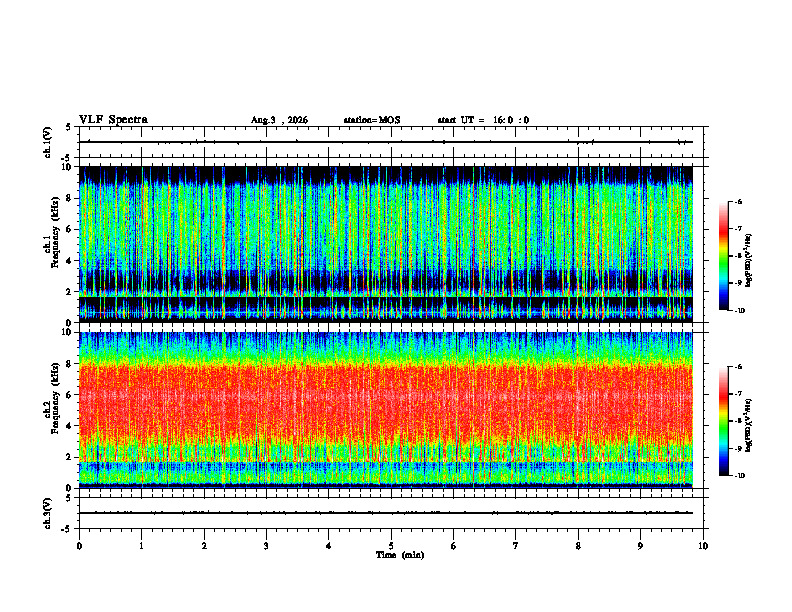Image resolution: width=792 pixels, height=612 pixels.
Task: Click the time axis tick label "5"
Action: 391,546
